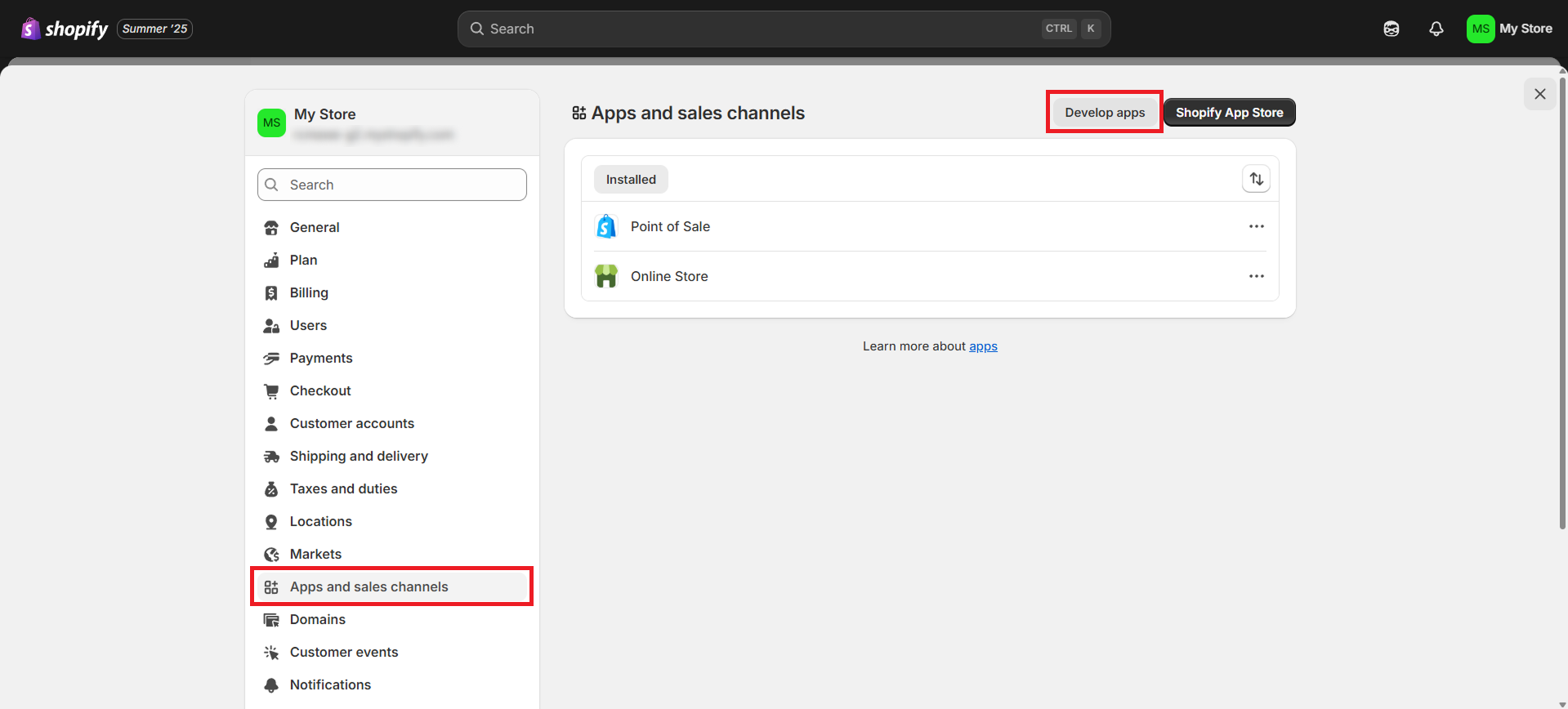This screenshot has width=1568, height=709.
Task: Click the Customer events cursor icon
Action: click(x=271, y=653)
